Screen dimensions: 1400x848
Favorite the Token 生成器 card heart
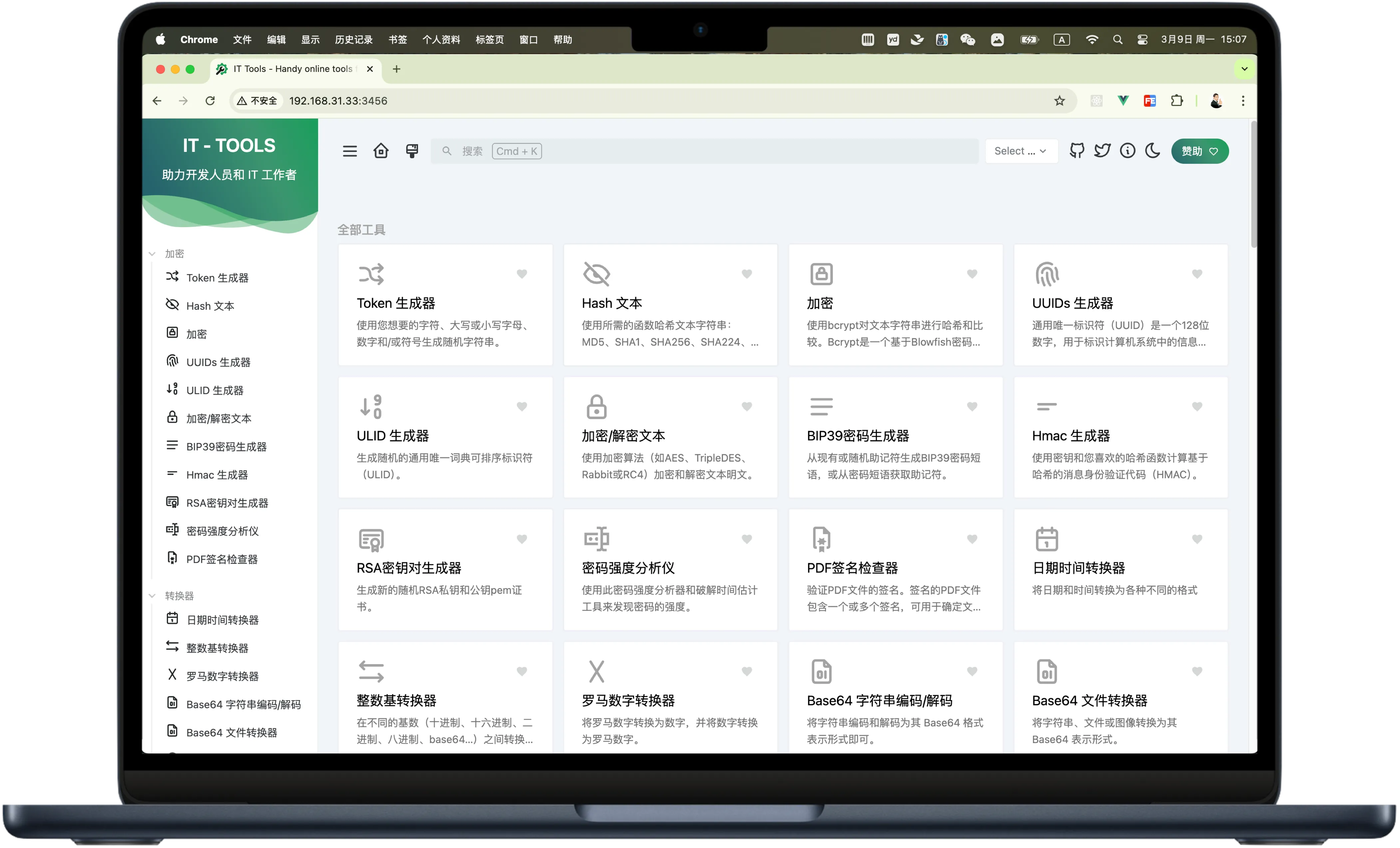[522, 274]
